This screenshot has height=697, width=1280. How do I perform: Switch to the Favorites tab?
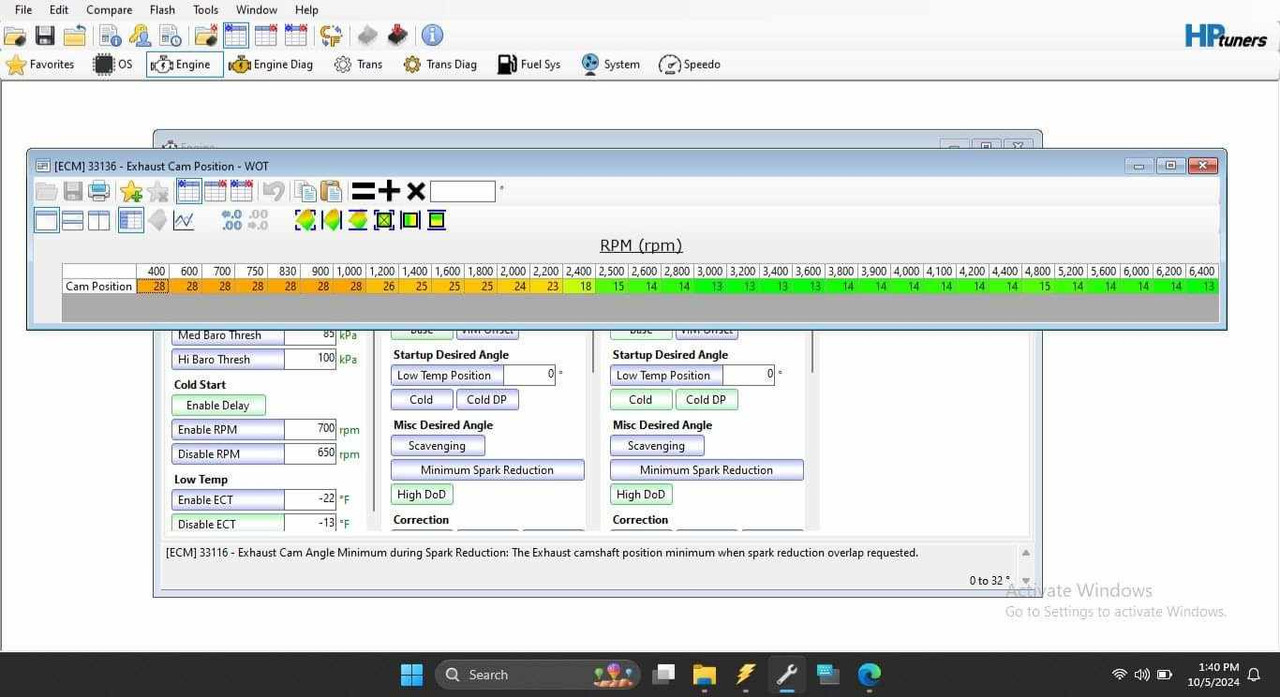point(41,64)
